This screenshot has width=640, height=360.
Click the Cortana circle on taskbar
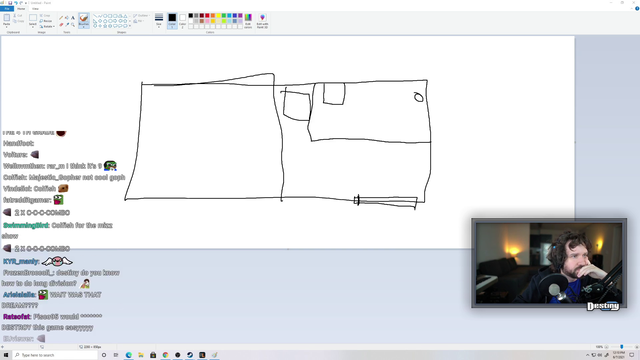pos(104,355)
